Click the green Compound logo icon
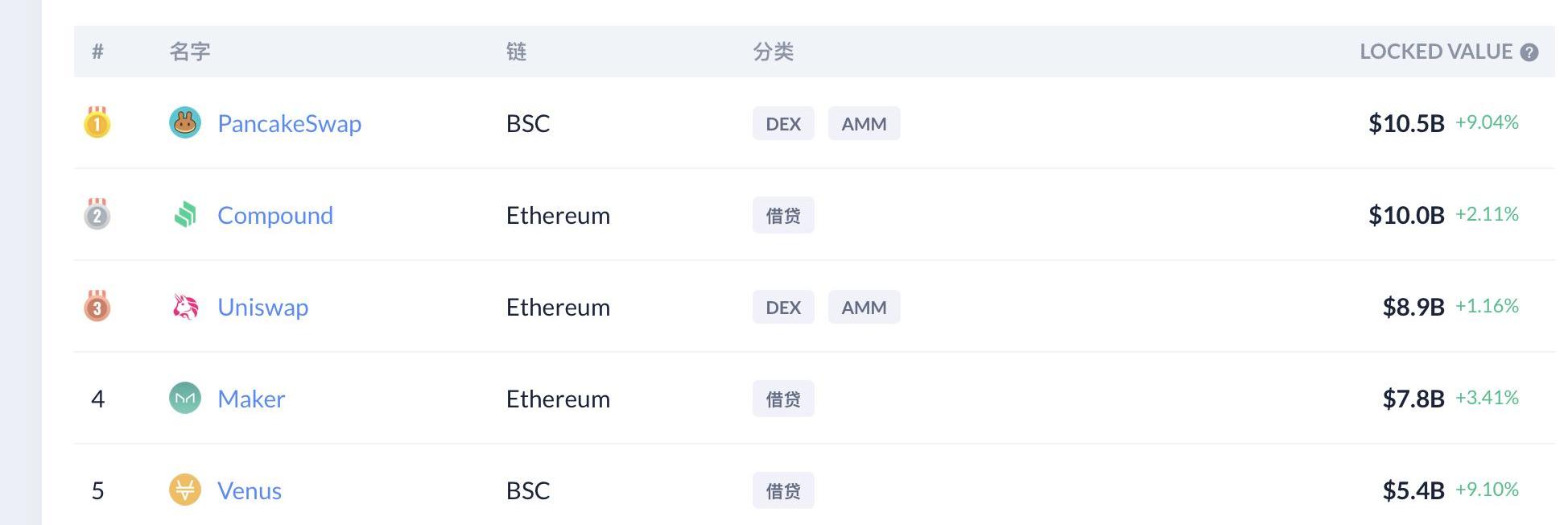This screenshot has height=525, width=1568. coord(185,215)
